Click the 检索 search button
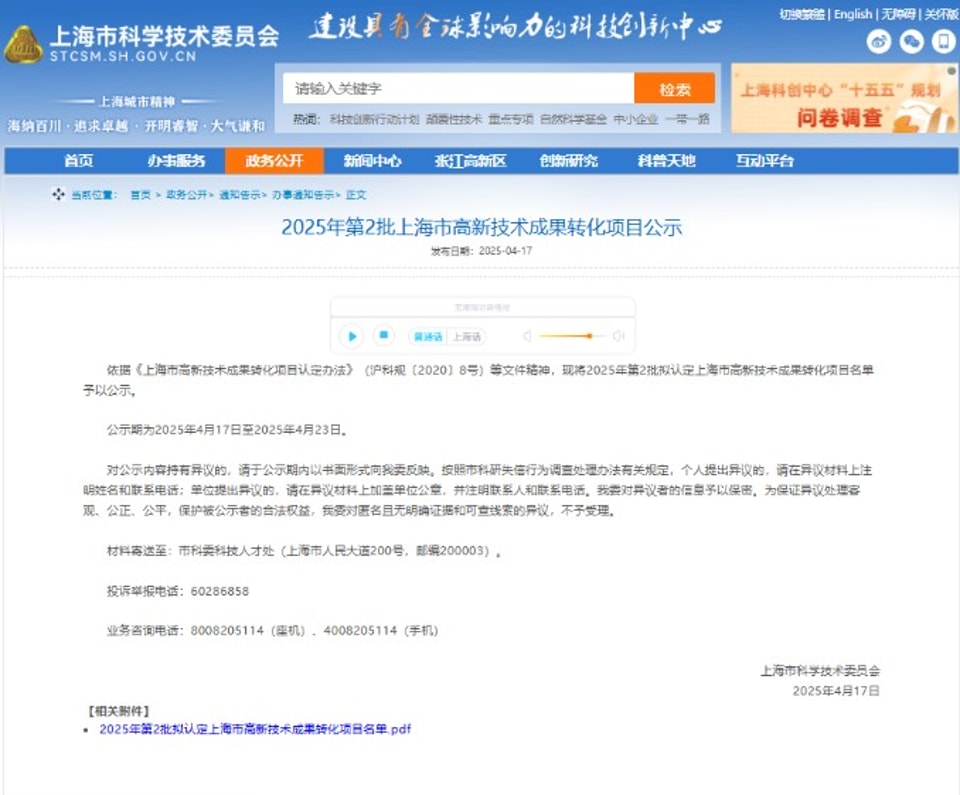Screen dimensions: 960x795 pyautogui.click(x=675, y=89)
